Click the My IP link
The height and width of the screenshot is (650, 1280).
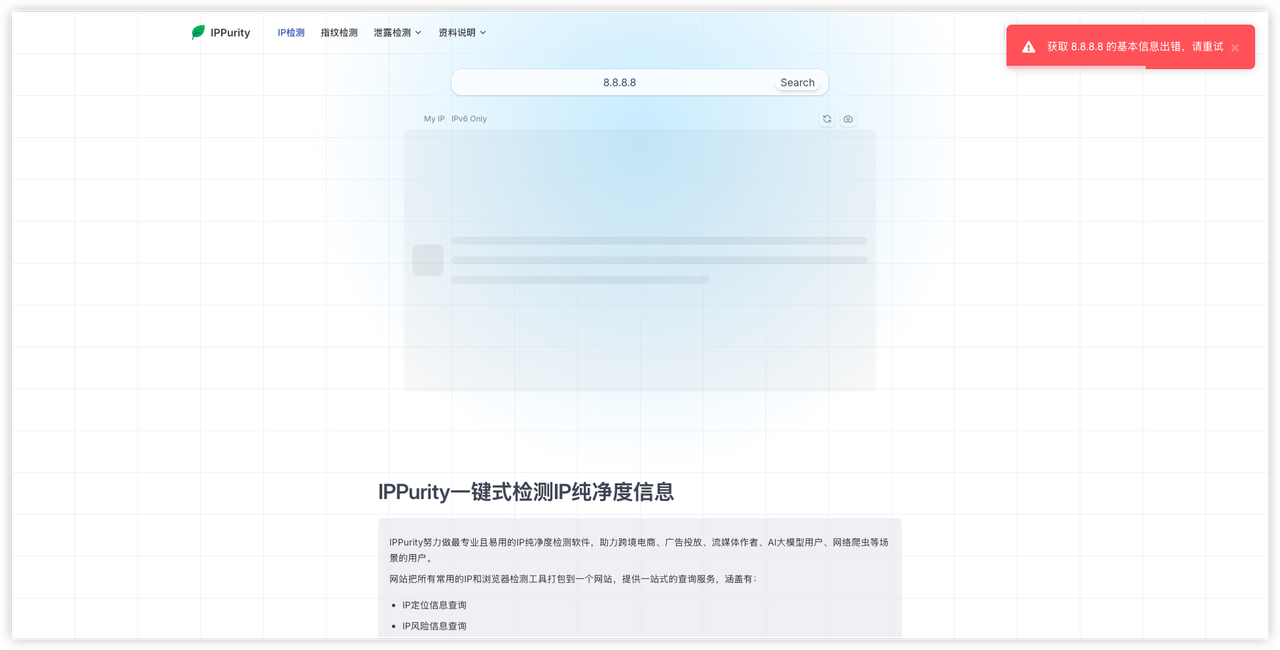434,119
